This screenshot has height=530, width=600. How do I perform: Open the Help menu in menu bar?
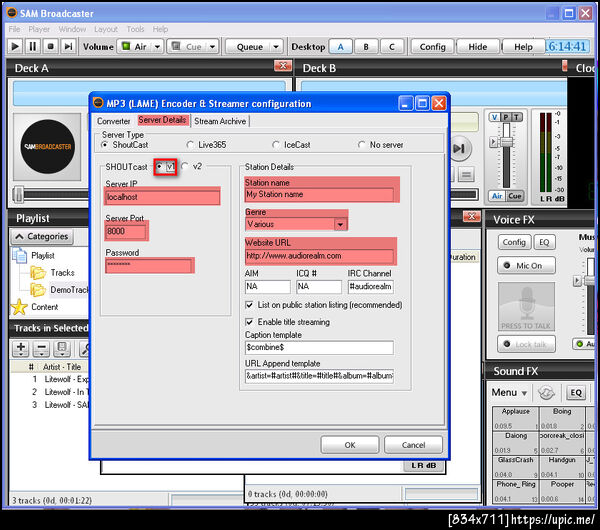click(x=160, y=29)
